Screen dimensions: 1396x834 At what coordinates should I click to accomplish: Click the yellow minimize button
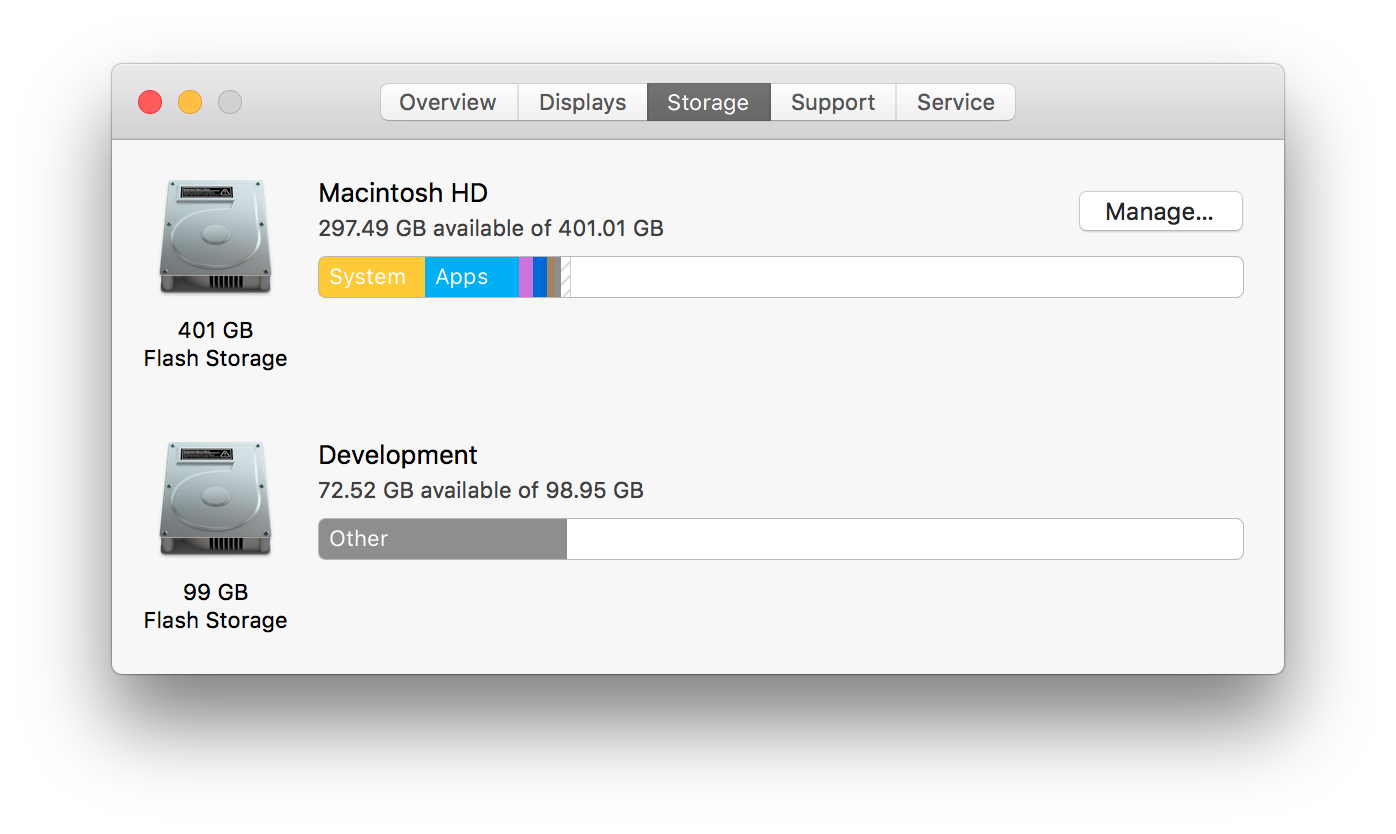tap(189, 101)
